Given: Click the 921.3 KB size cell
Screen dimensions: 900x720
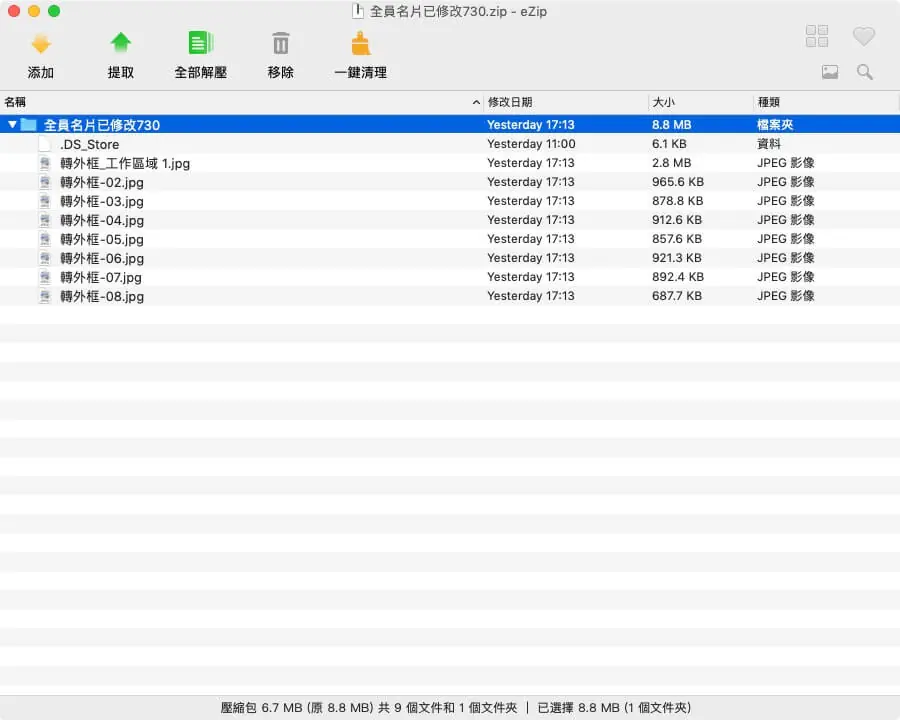Looking at the screenshot, I should point(676,257).
